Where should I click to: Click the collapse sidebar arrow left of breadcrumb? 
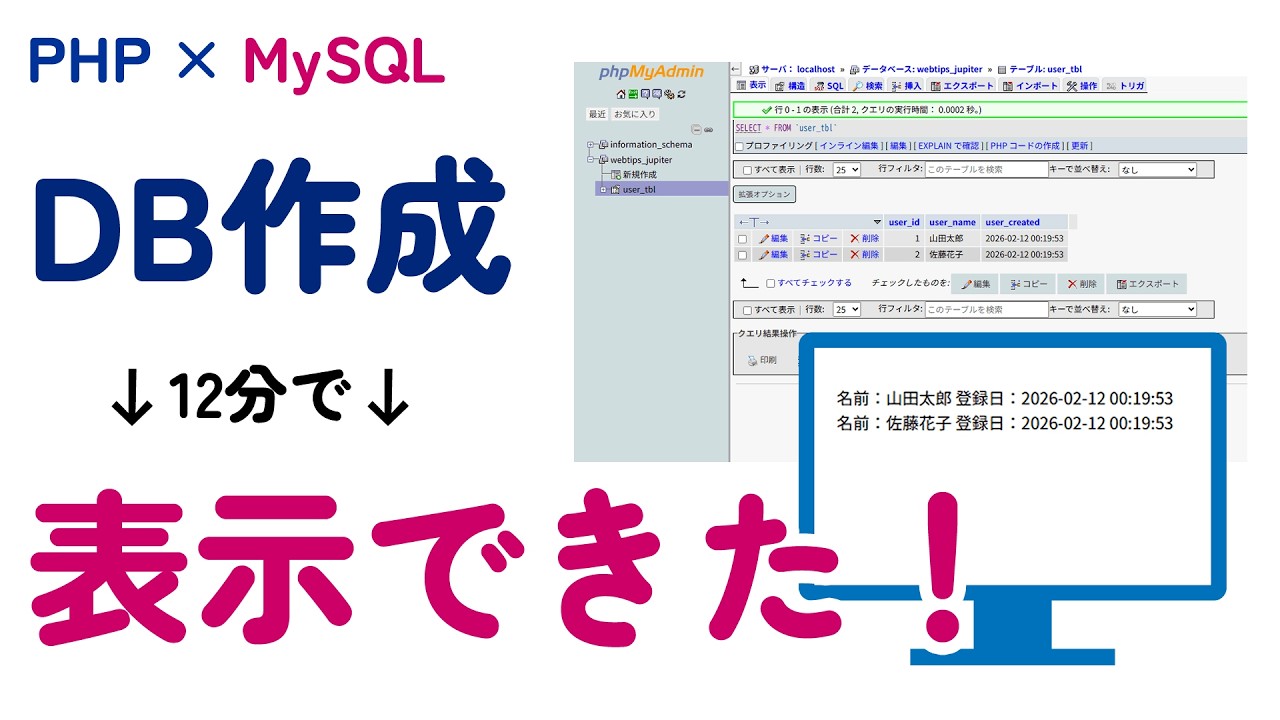pos(735,69)
